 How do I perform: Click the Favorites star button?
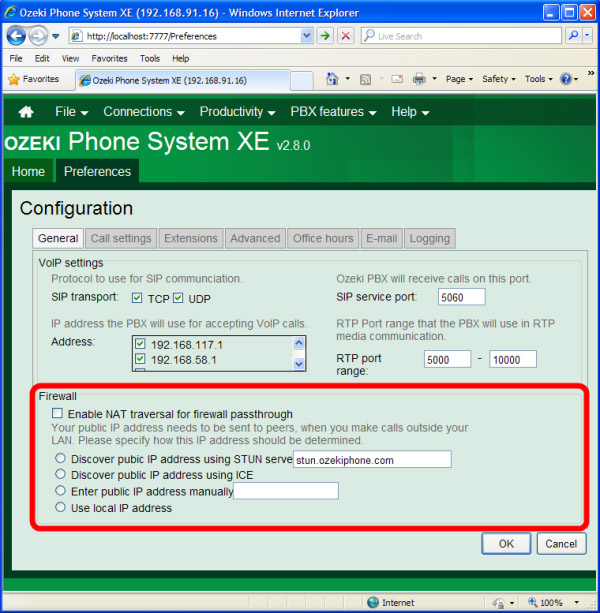coord(33,79)
